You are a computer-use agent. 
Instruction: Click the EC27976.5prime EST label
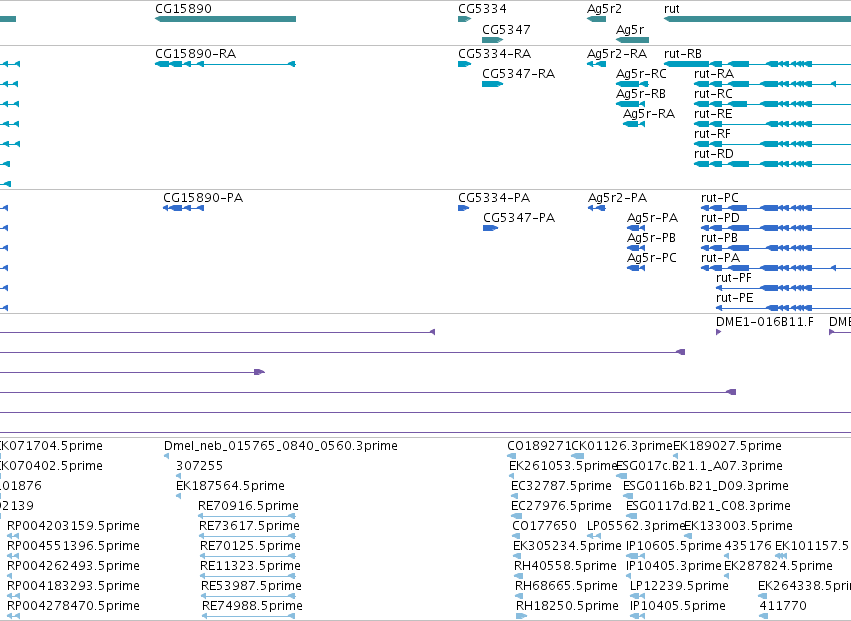561,506
